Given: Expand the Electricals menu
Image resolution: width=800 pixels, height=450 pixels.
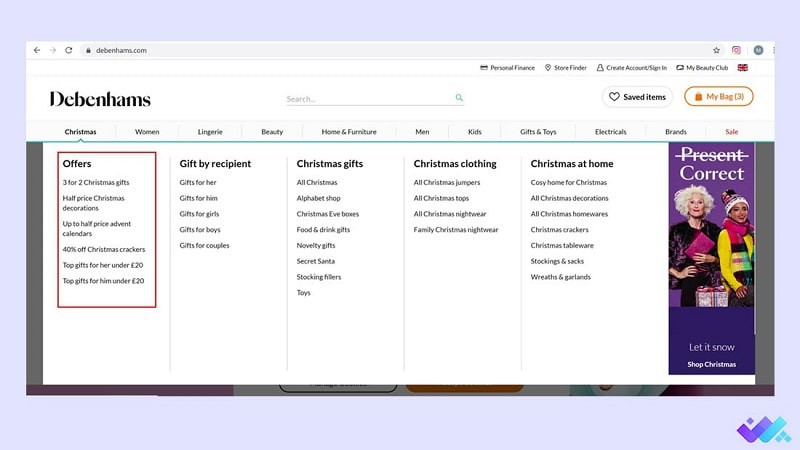Looking at the screenshot, I should click(610, 132).
